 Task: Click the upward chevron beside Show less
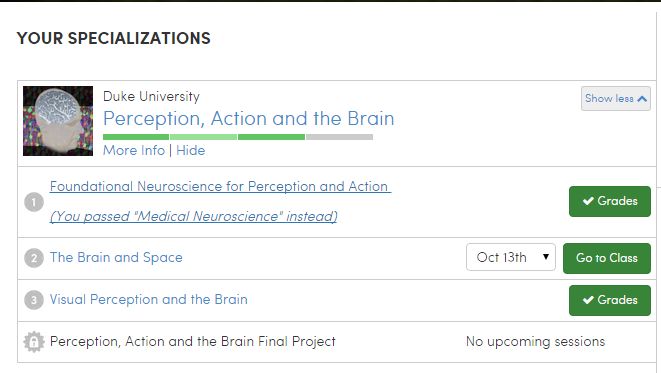(642, 99)
